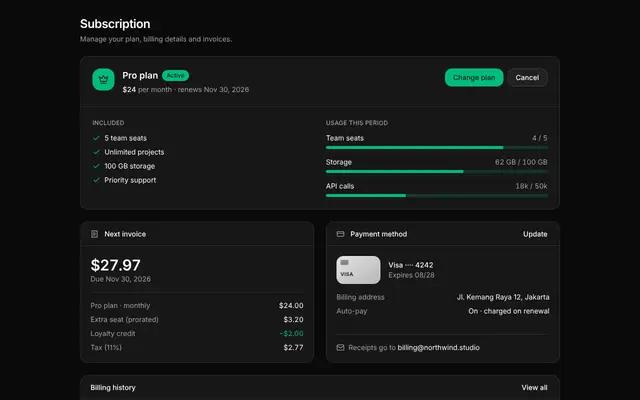
Task: Click the On · charged on renewal value
Action: click(x=509, y=311)
